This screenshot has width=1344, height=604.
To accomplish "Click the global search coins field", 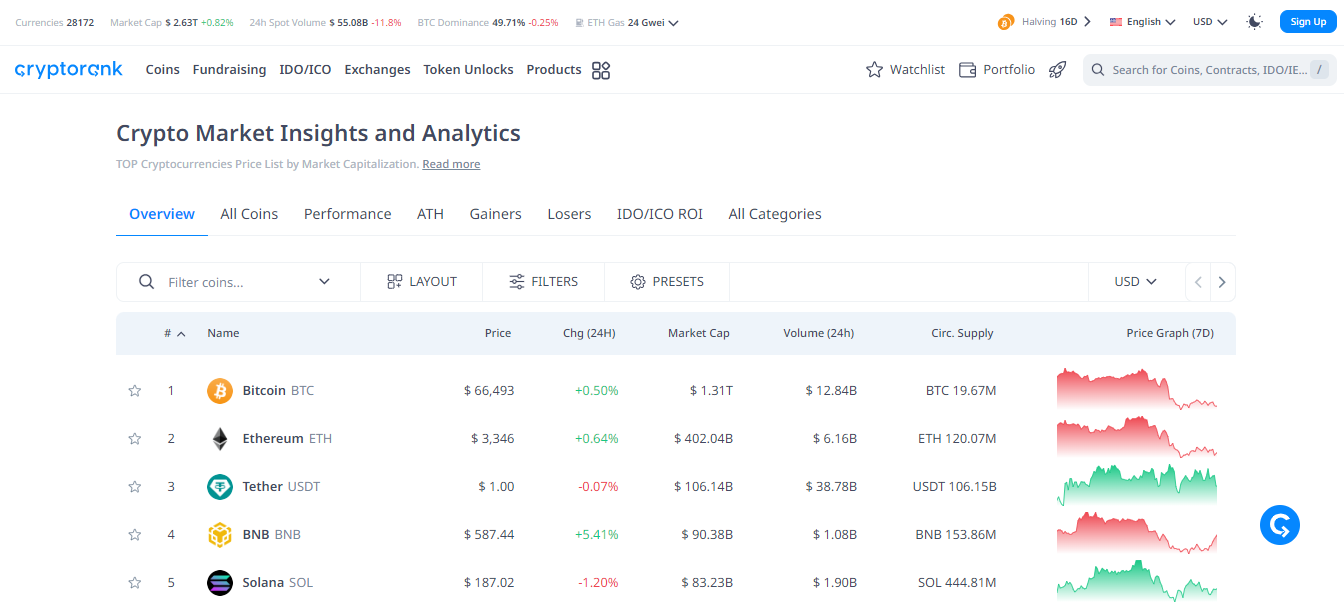I will [1209, 70].
